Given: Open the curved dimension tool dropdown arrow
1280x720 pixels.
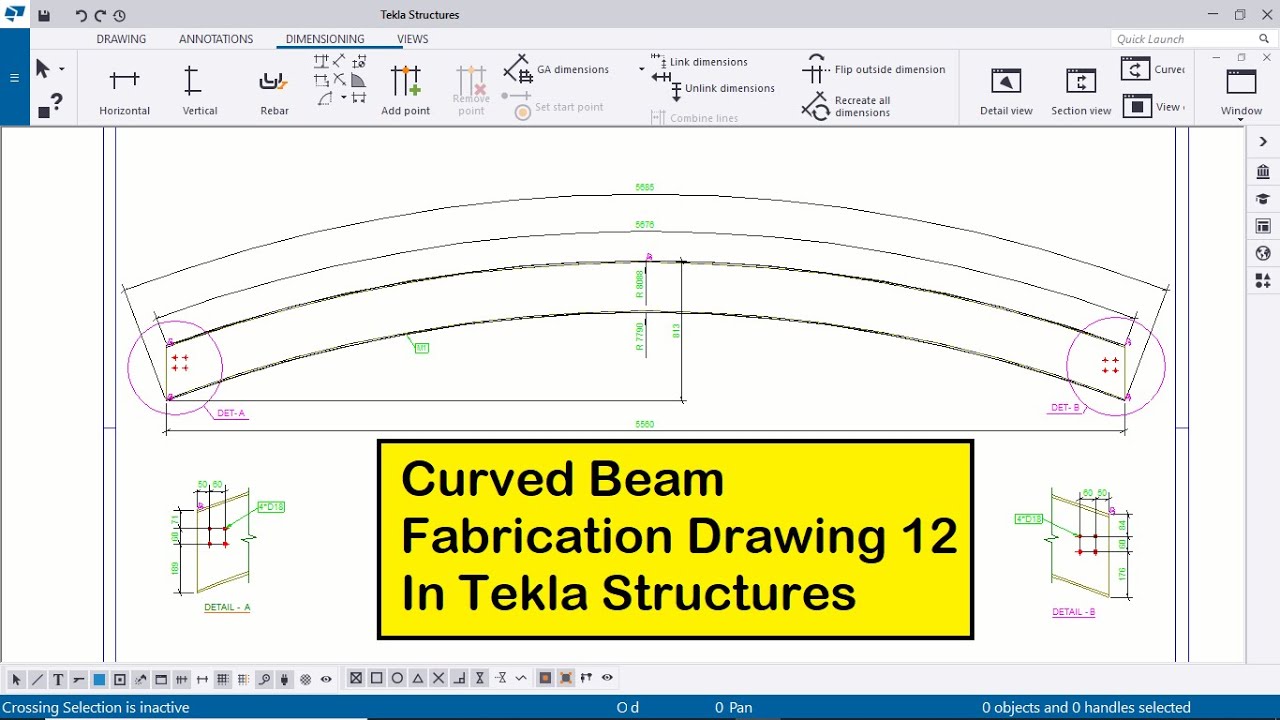Looking at the screenshot, I should coord(343,98).
